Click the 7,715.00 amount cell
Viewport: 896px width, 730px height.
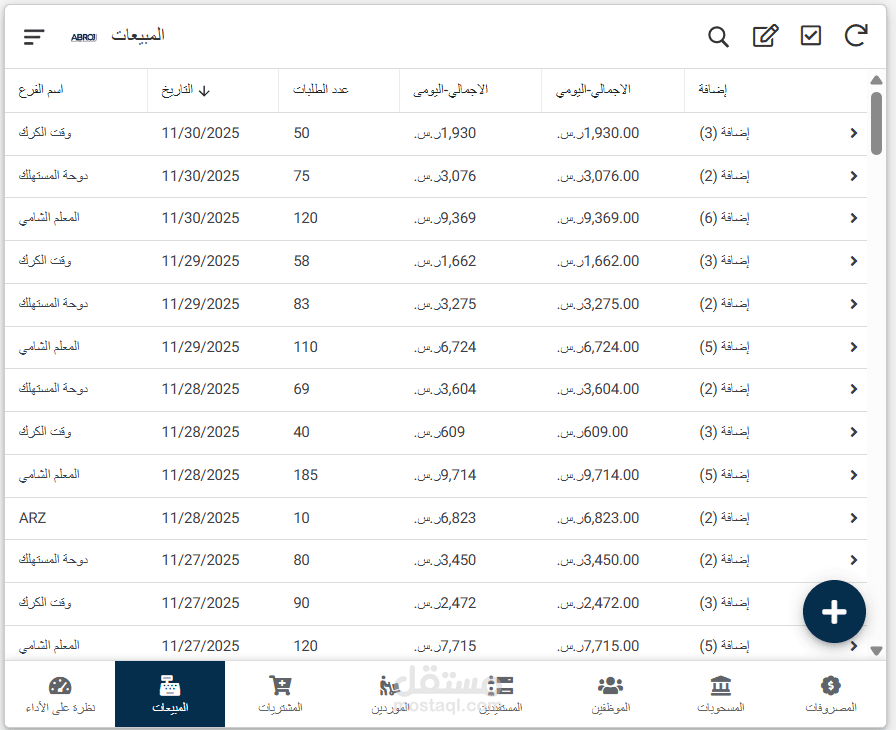(598, 645)
